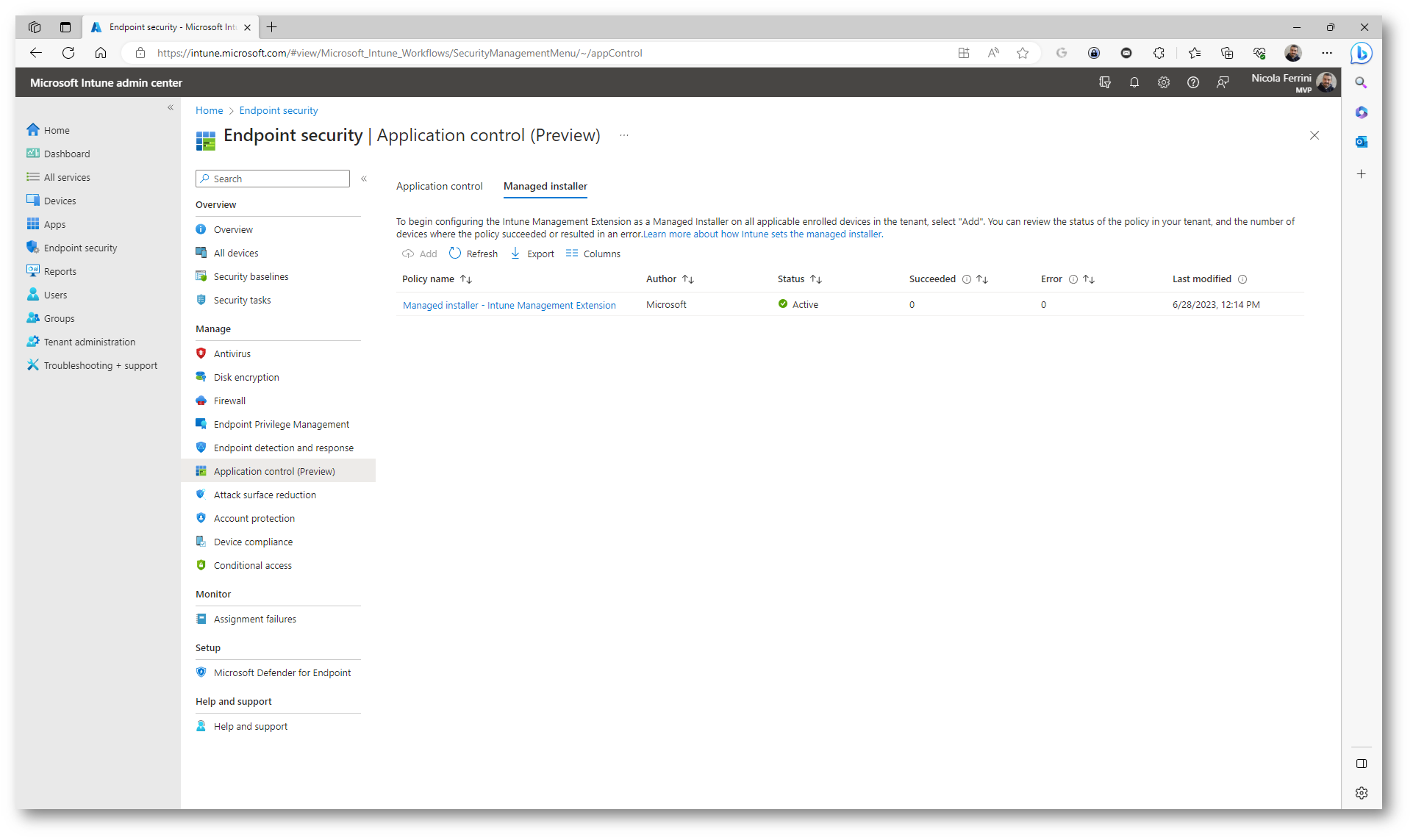This screenshot has width=1413, height=840.
Task: Open Nicola Ferrini account menu
Action: (1293, 82)
